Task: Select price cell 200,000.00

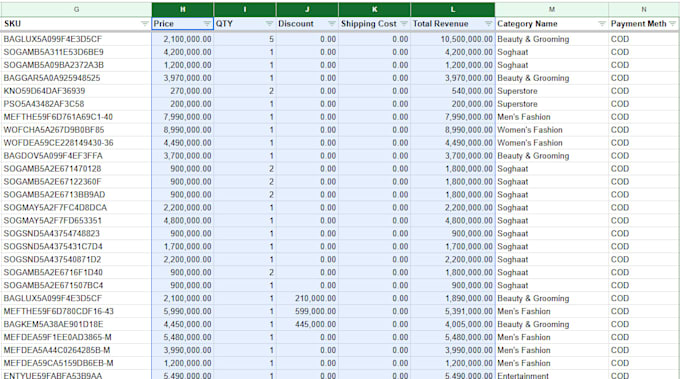Action: (x=183, y=104)
